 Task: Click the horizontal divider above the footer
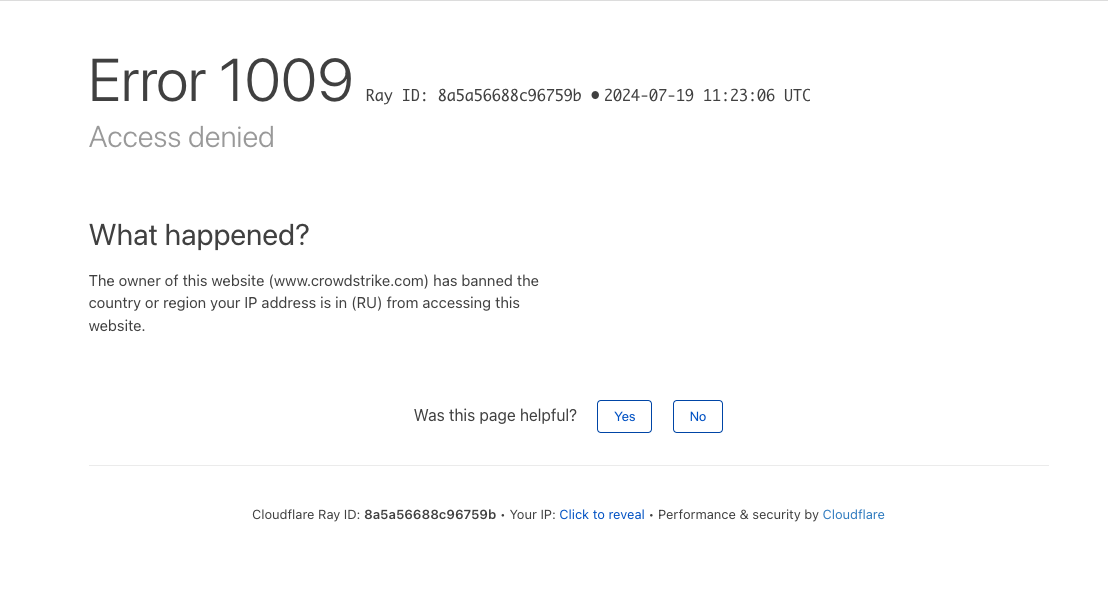pyautogui.click(x=568, y=465)
